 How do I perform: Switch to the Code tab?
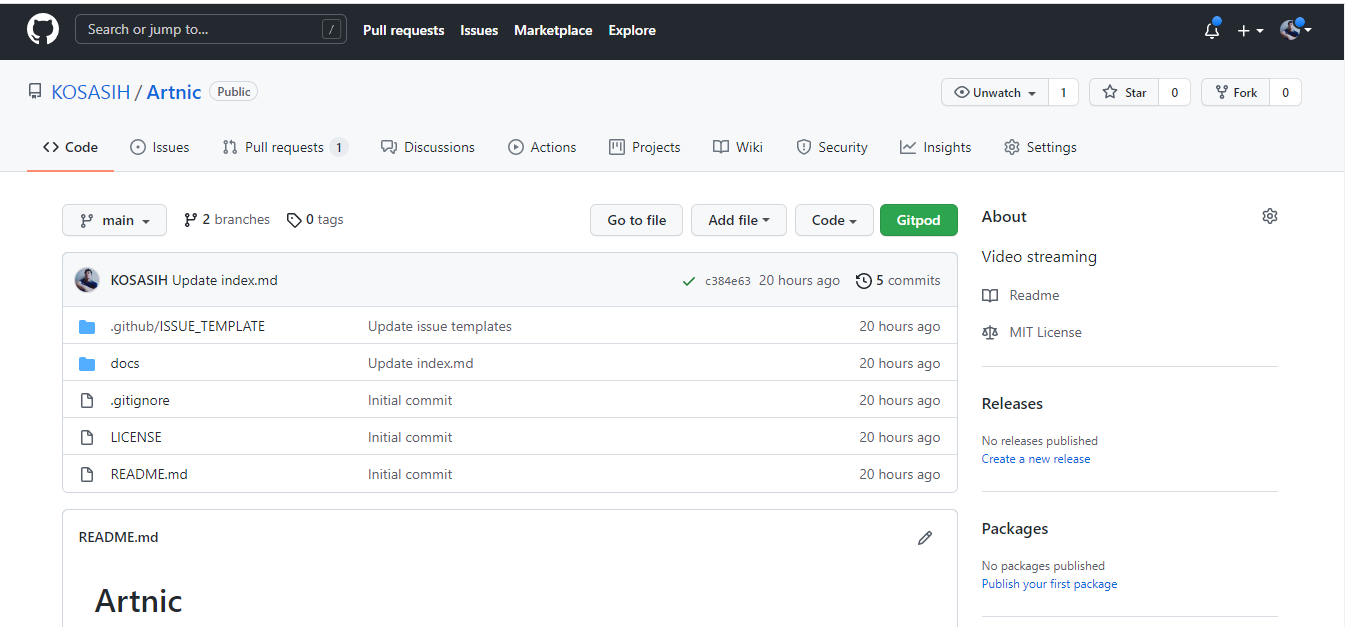tap(70, 147)
